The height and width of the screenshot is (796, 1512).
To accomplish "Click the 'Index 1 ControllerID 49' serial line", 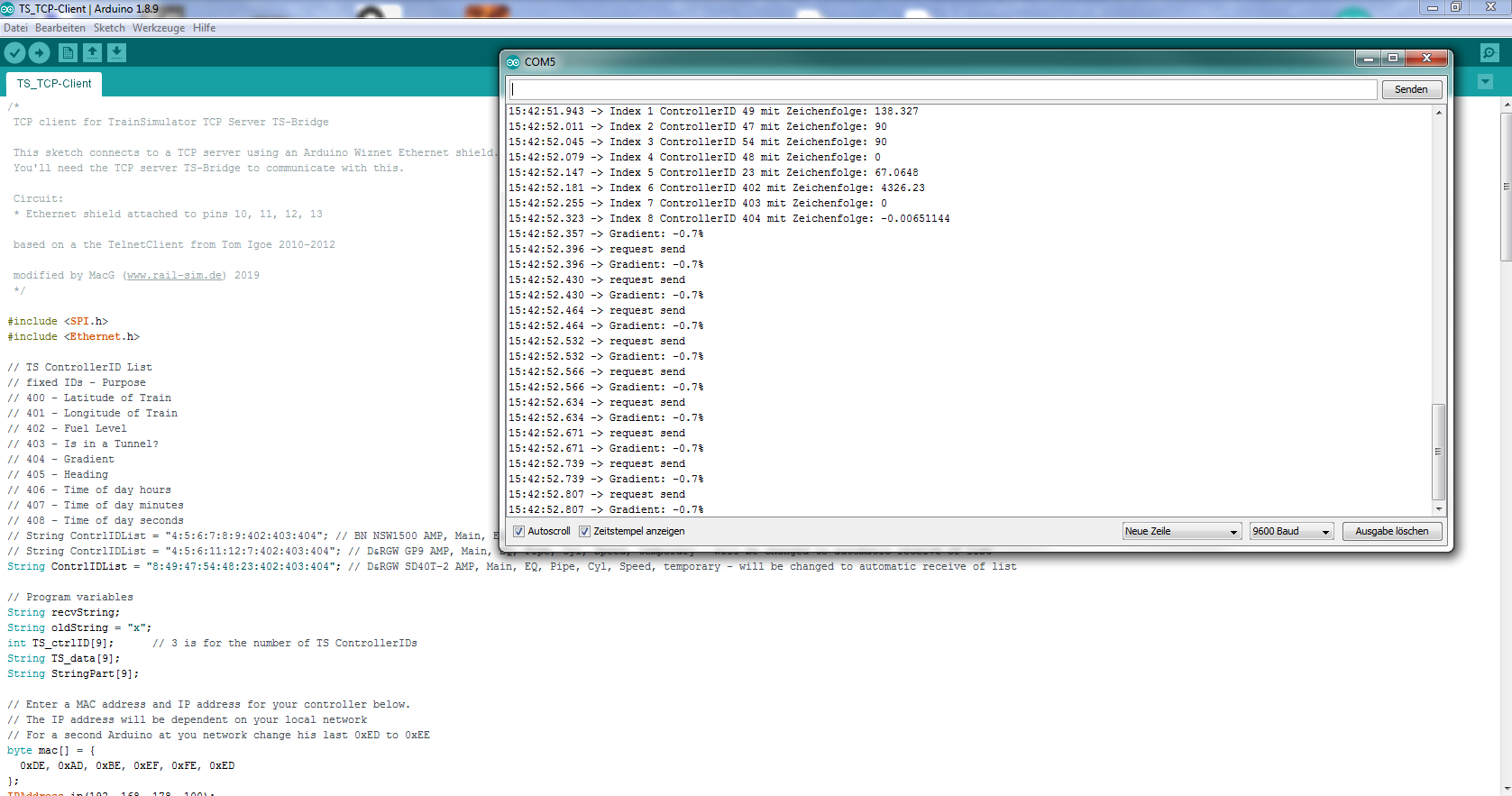I will [713, 112].
